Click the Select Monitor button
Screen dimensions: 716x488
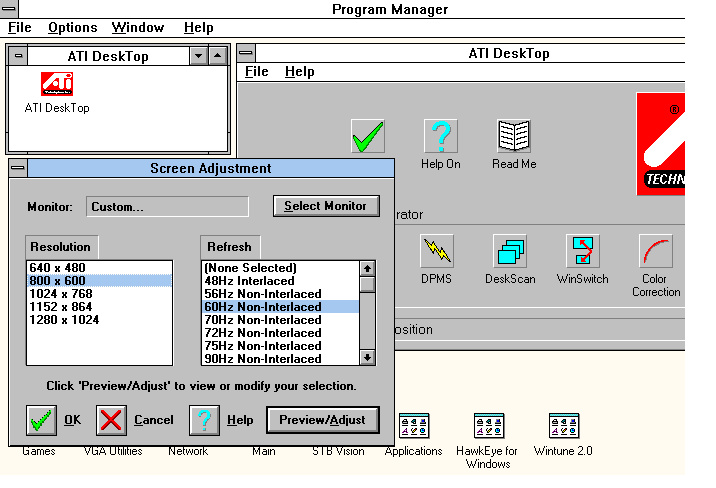326,206
